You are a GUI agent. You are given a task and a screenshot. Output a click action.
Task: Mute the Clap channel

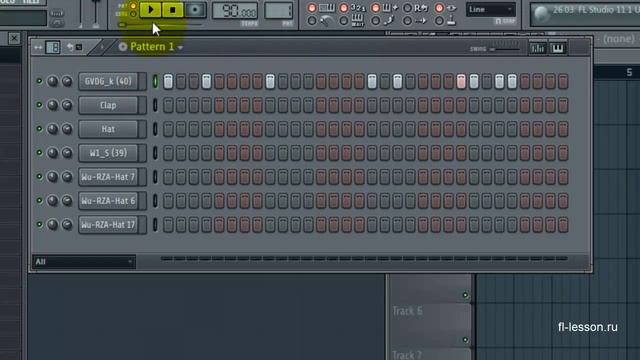click(39, 105)
